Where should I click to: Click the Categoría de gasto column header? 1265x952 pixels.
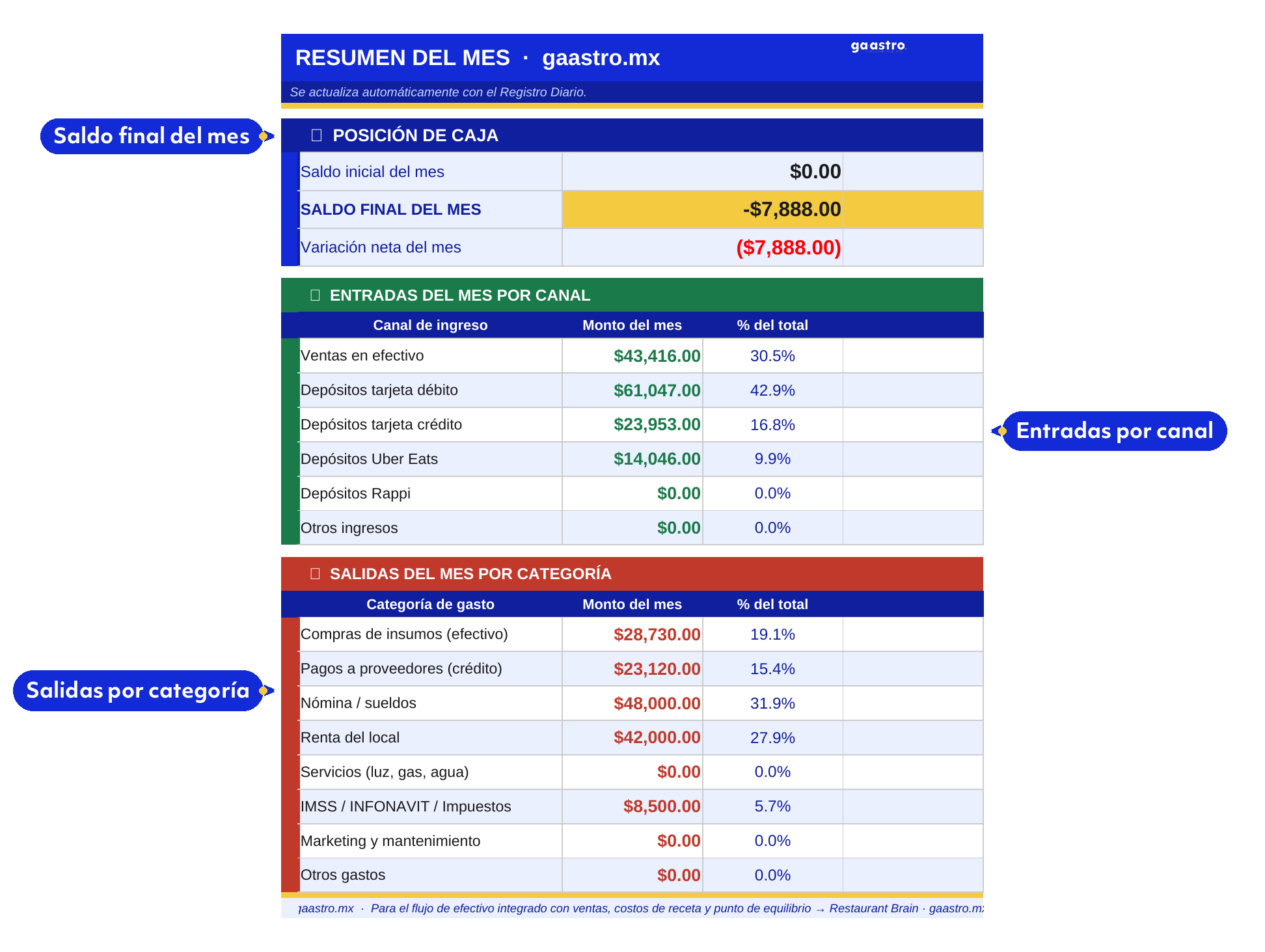(430, 605)
